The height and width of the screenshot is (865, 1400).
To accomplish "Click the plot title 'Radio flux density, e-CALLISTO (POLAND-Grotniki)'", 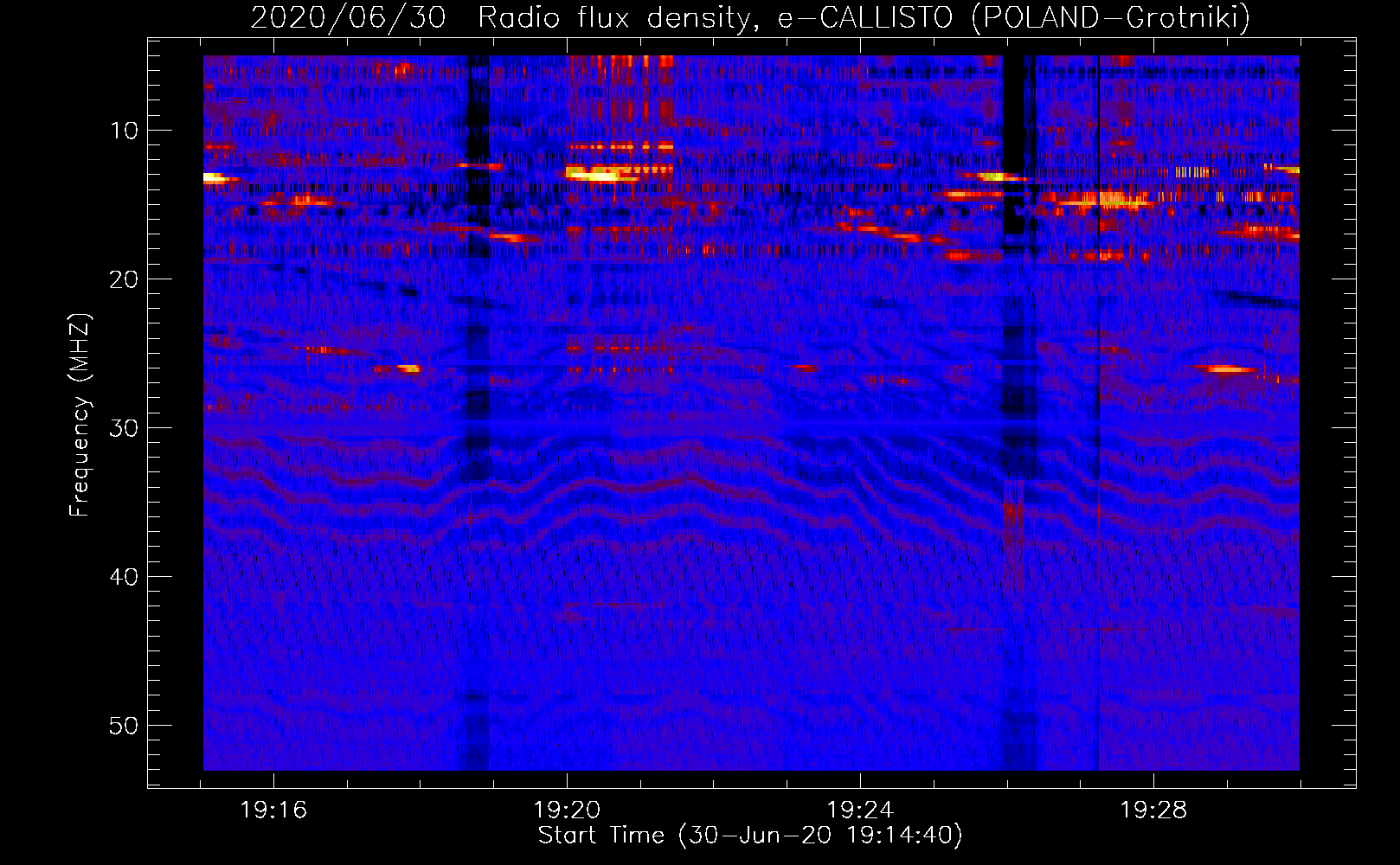I will click(x=864, y=17).
